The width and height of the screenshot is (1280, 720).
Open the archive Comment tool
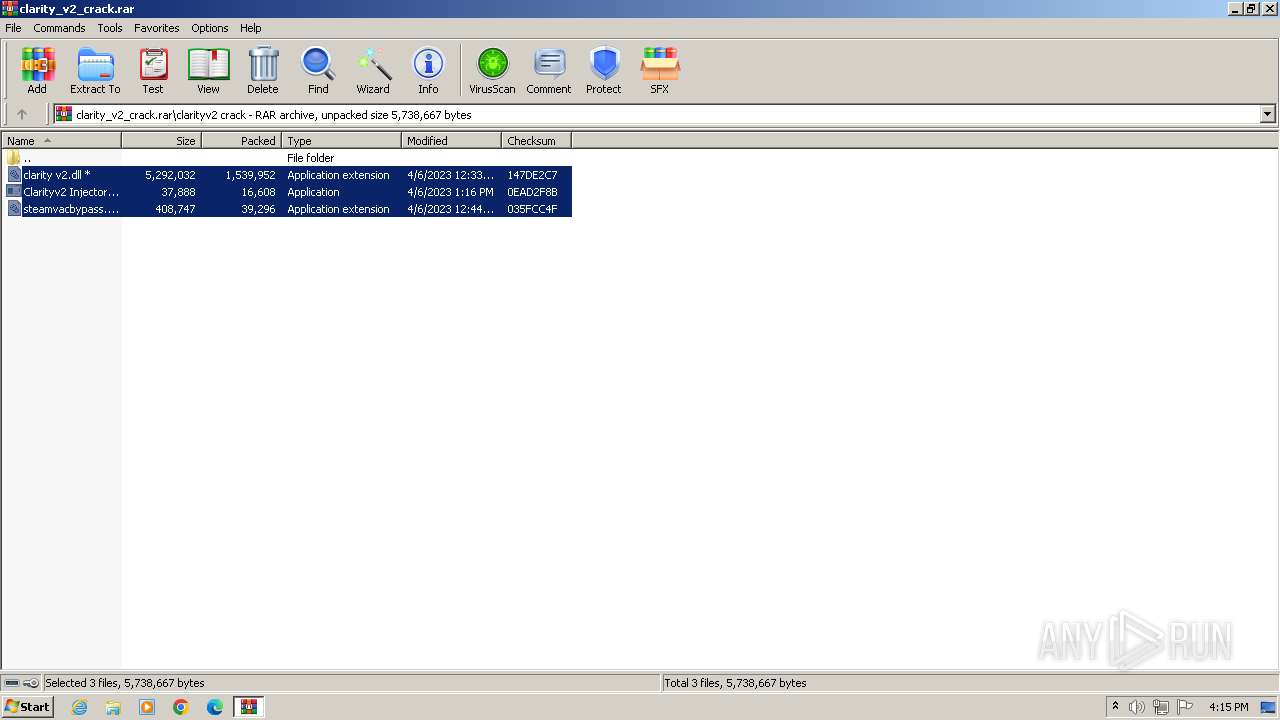coord(549,70)
